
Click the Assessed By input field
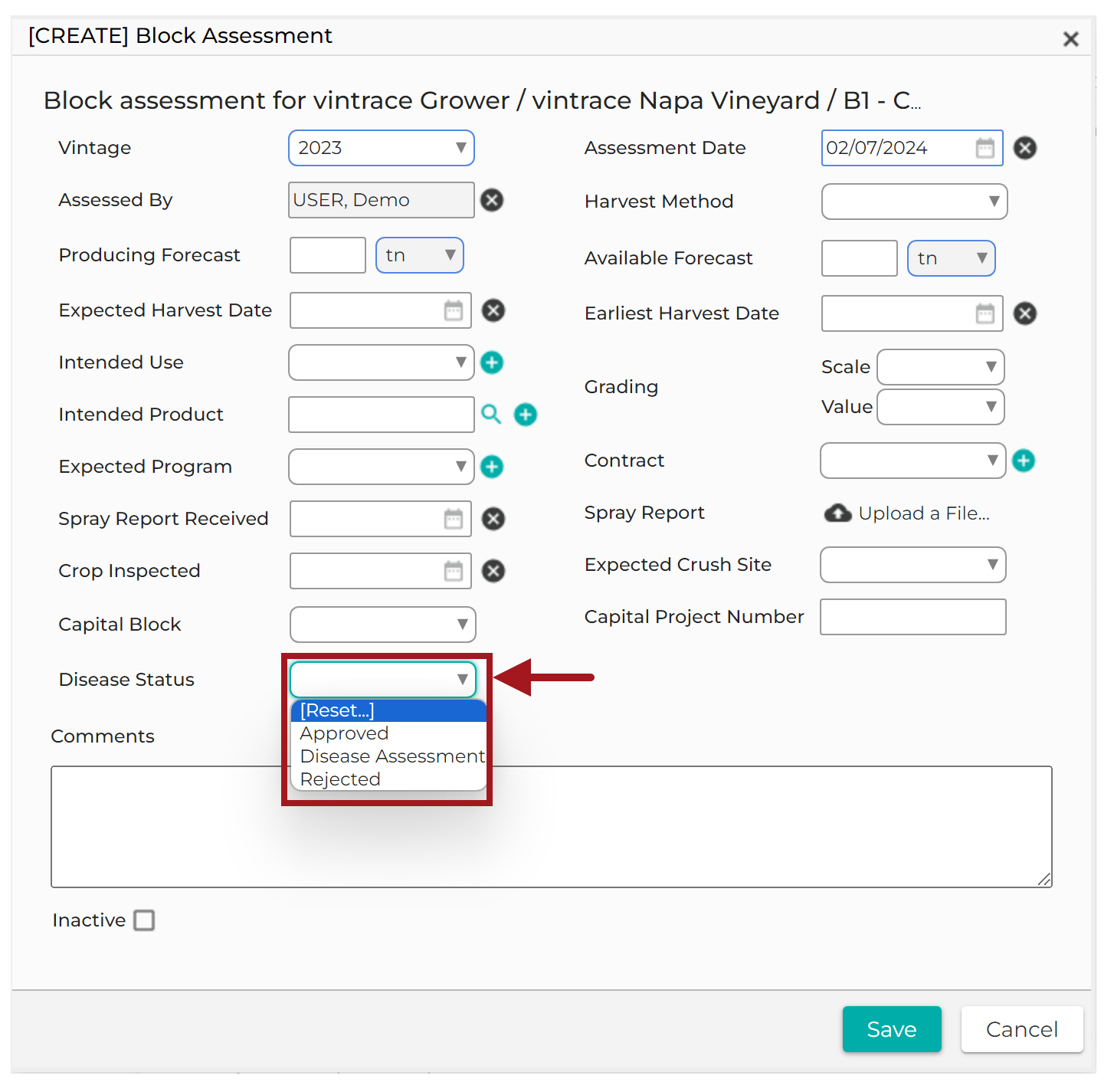pyautogui.click(x=382, y=200)
